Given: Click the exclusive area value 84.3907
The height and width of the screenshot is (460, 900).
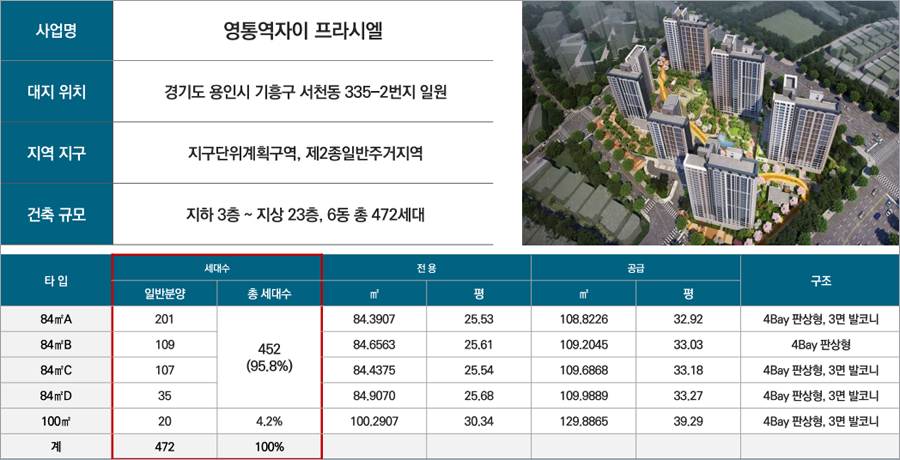Looking at the screenshot, I should tap(374, 319).
